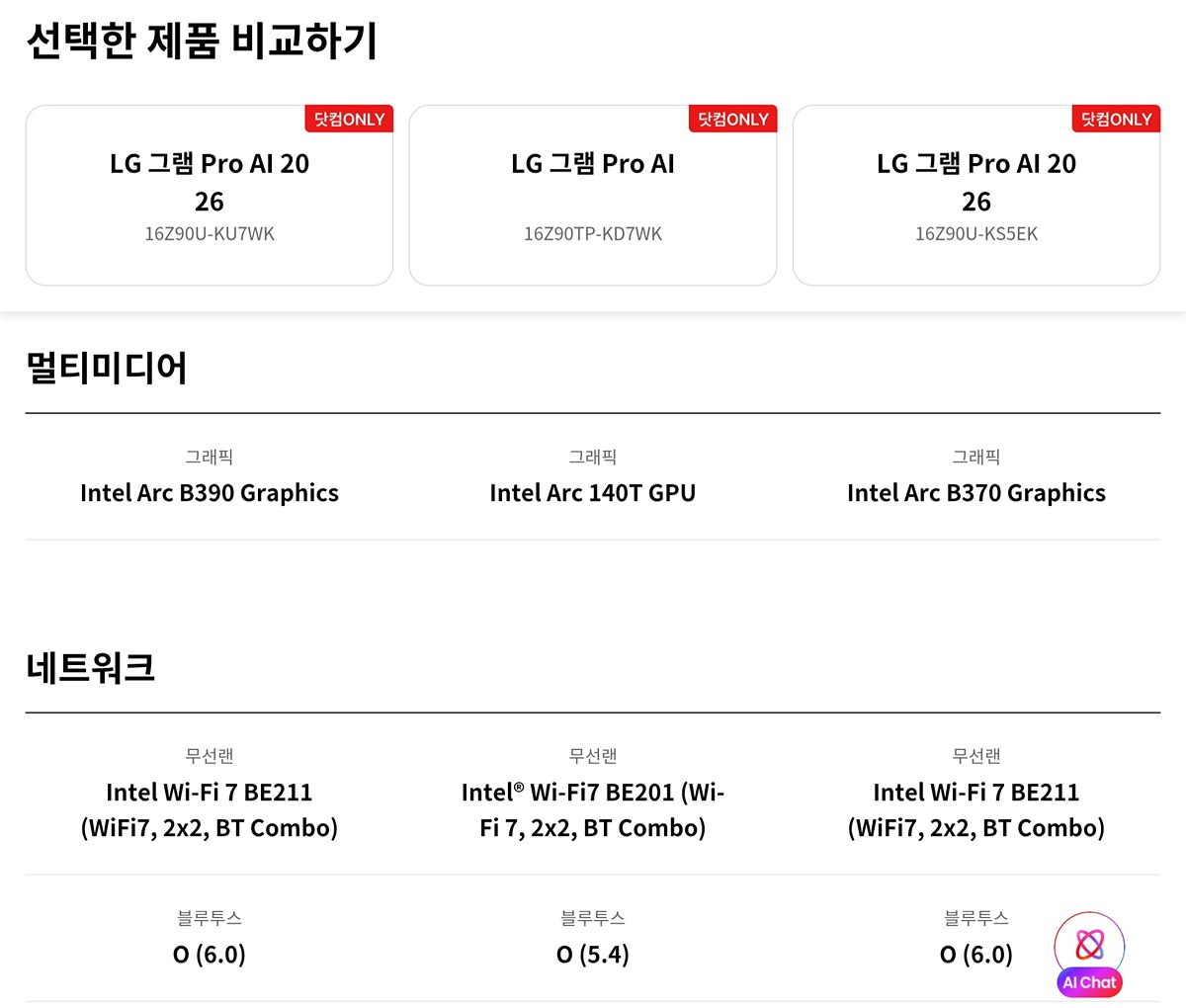Click the 멀티미디어 section heading

[x=107, y=368]
